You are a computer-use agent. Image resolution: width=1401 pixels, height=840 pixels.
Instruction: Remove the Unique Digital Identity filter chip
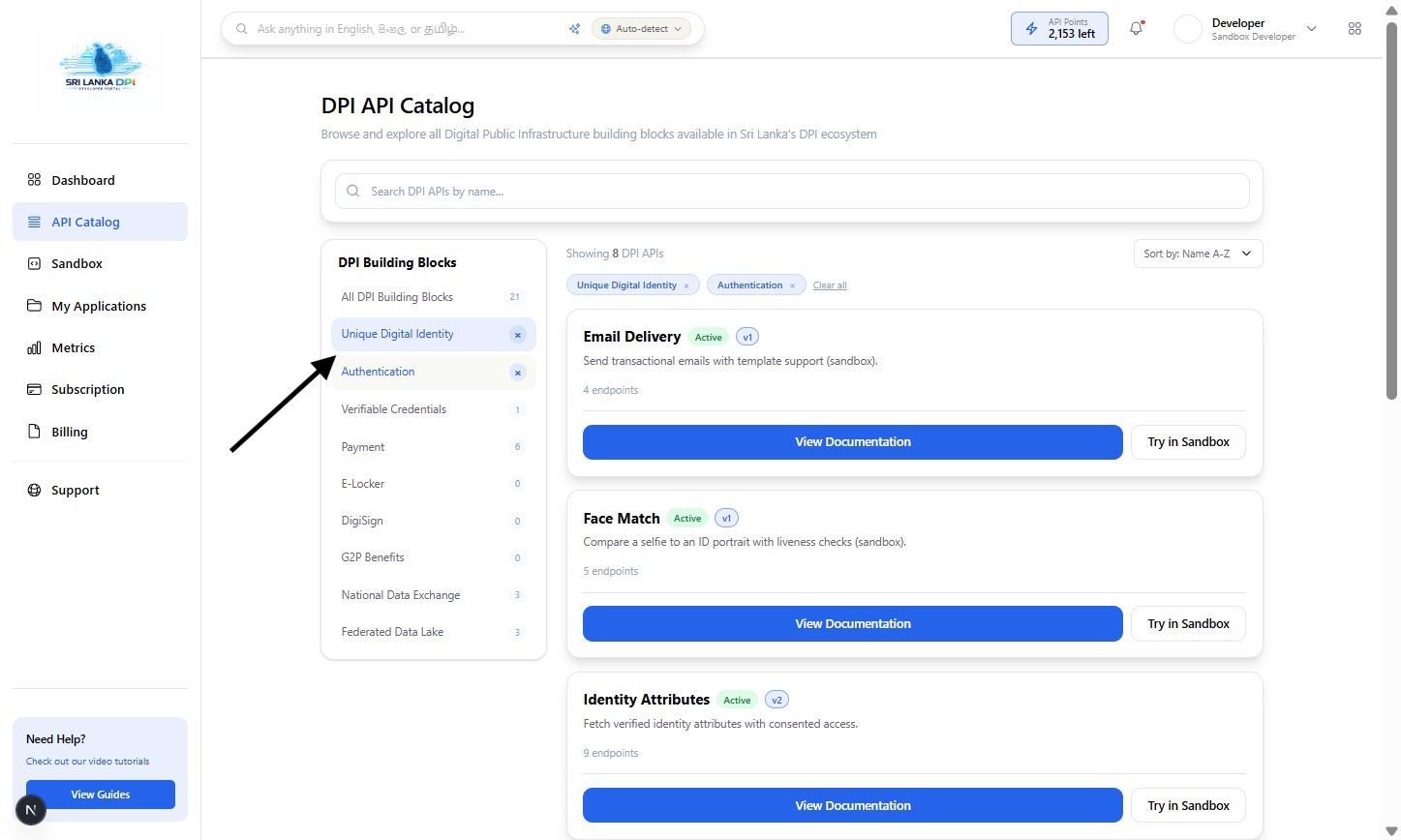point(686,285)
